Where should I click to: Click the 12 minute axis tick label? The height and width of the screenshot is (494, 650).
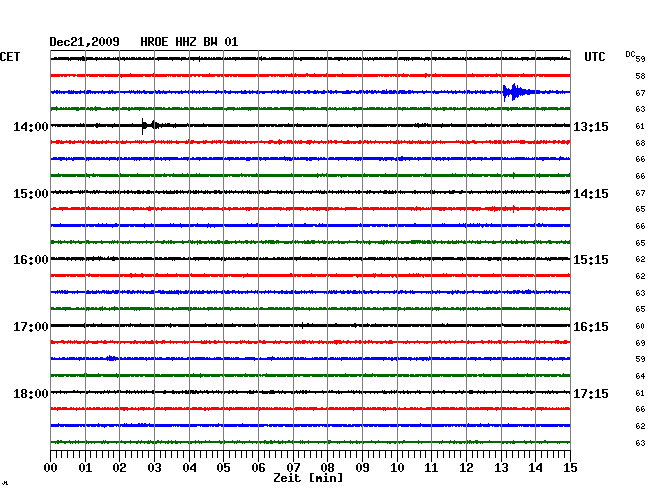[466, 467]
